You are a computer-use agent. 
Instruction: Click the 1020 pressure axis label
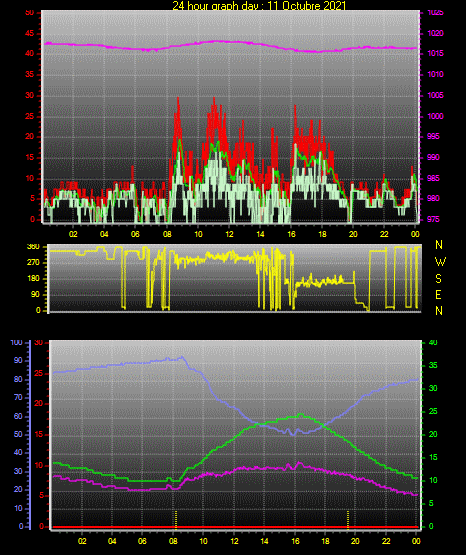pyautogui.click(x=435, y=34)
